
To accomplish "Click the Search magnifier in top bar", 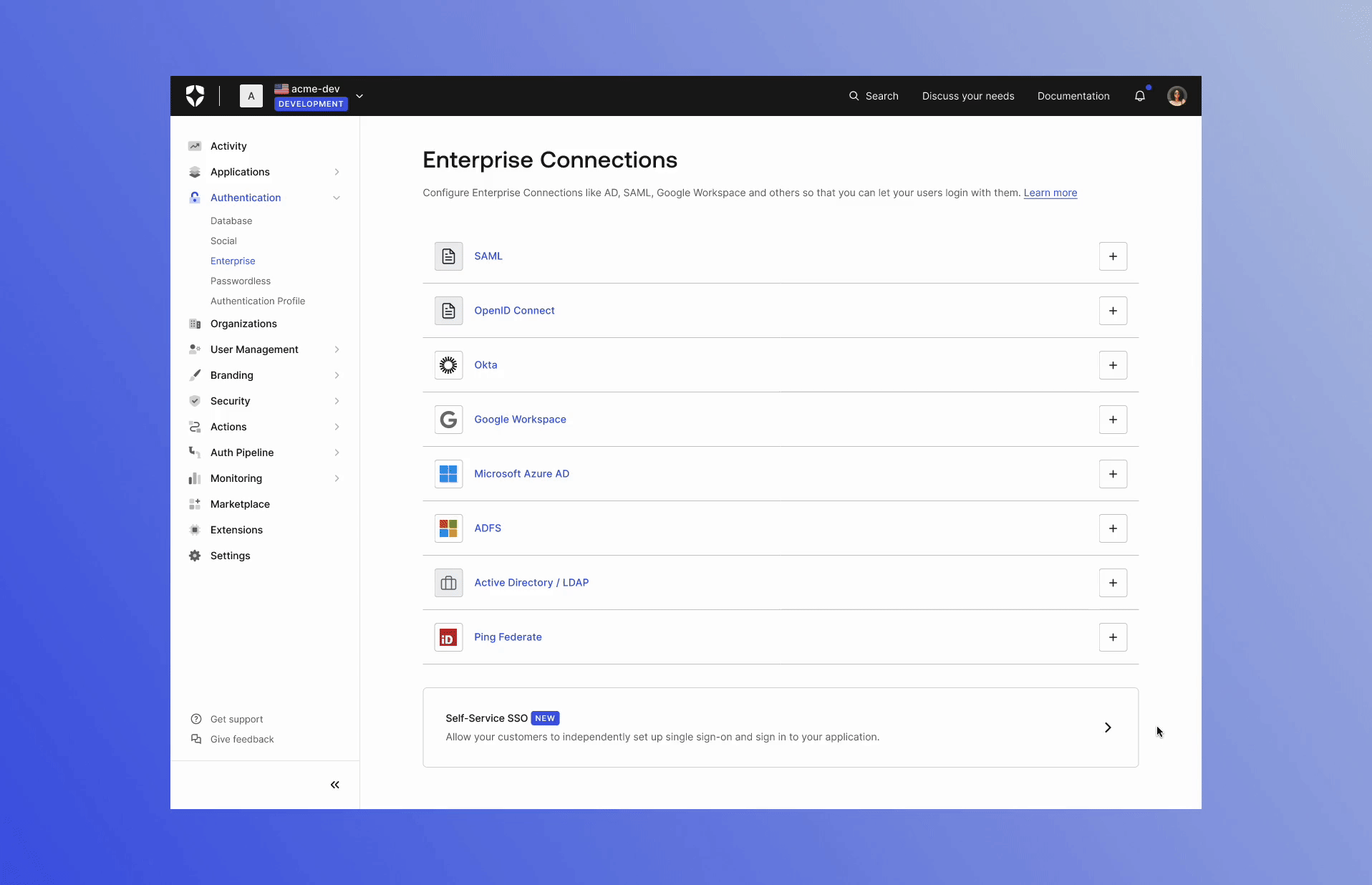I will pos(854,96).
